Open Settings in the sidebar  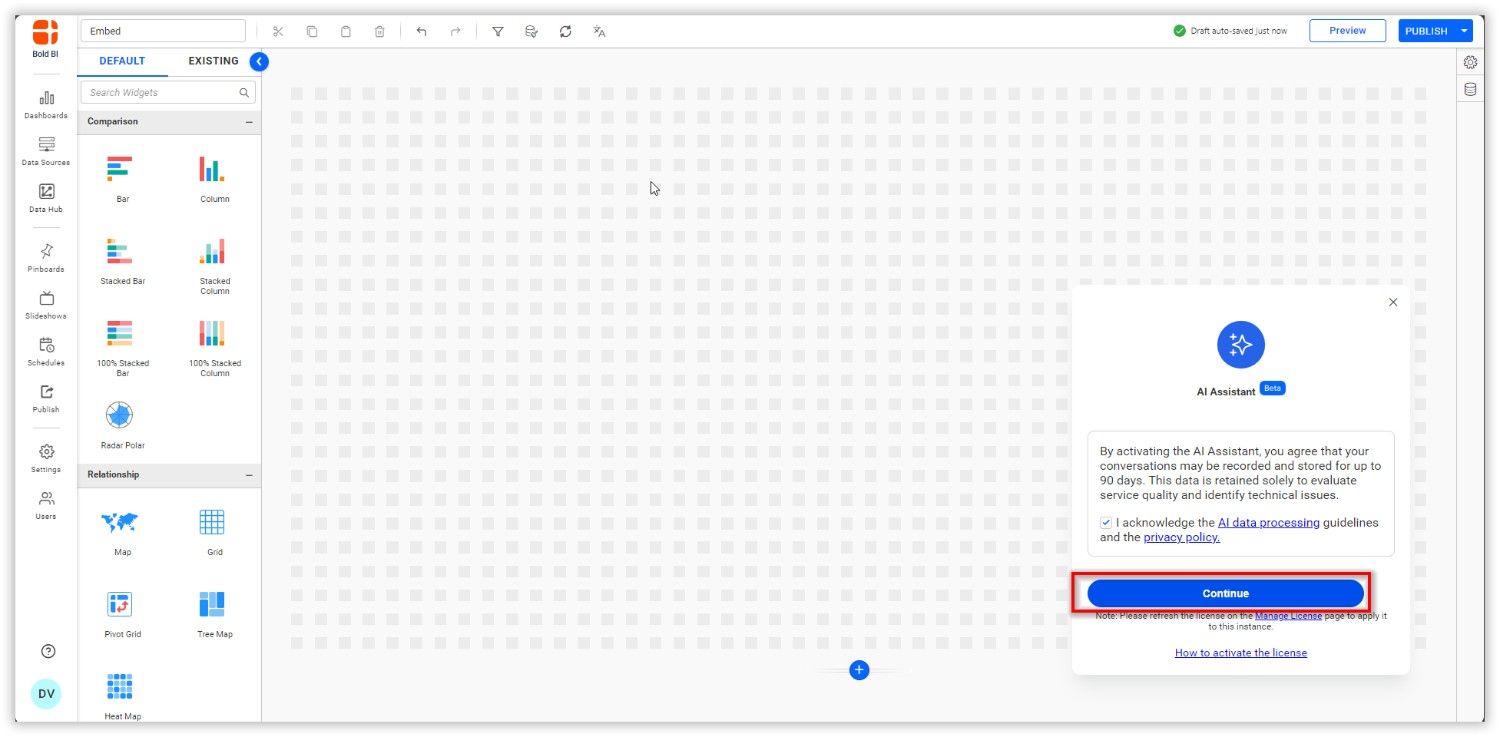coord(46,459)
